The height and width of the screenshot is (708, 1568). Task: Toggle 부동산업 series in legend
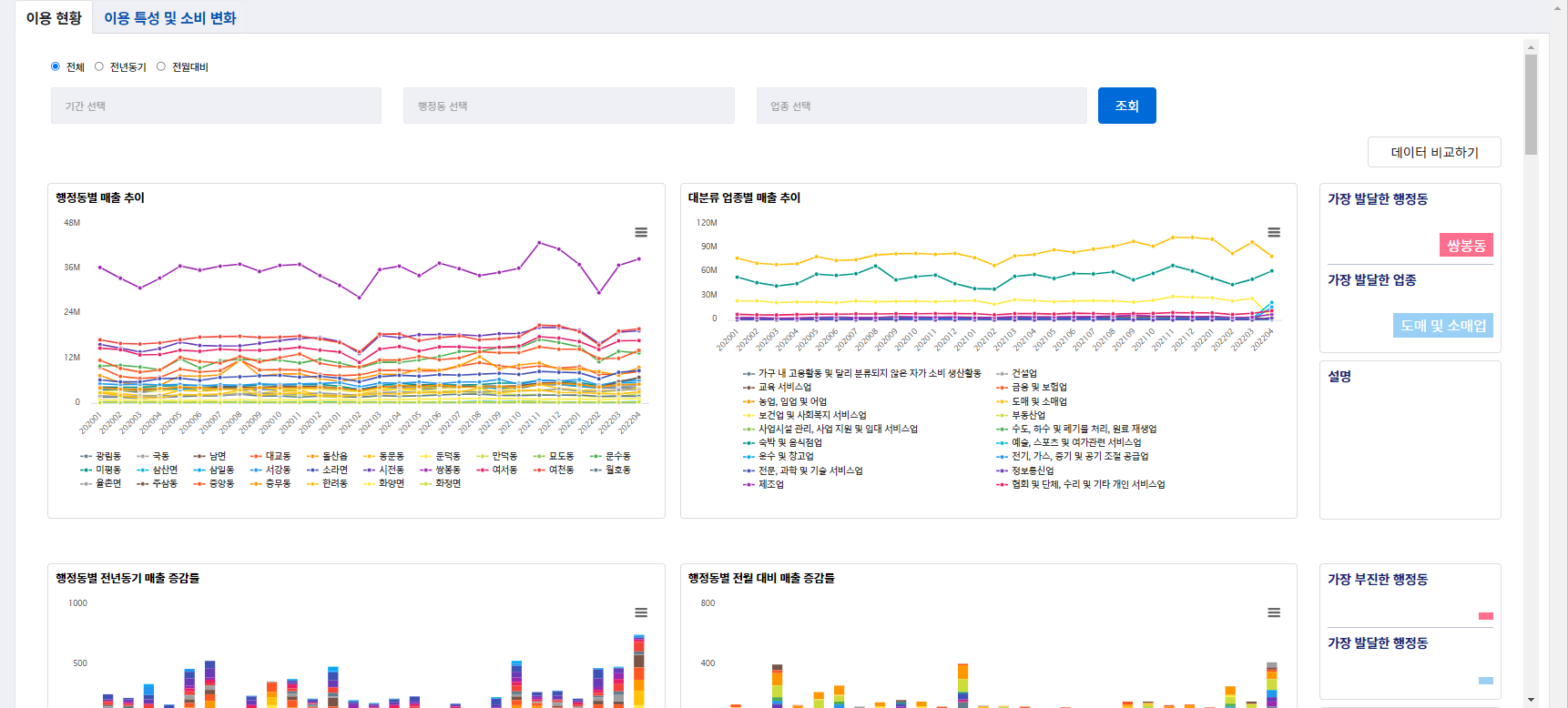pyautogui.click(x=1021, y=415)
